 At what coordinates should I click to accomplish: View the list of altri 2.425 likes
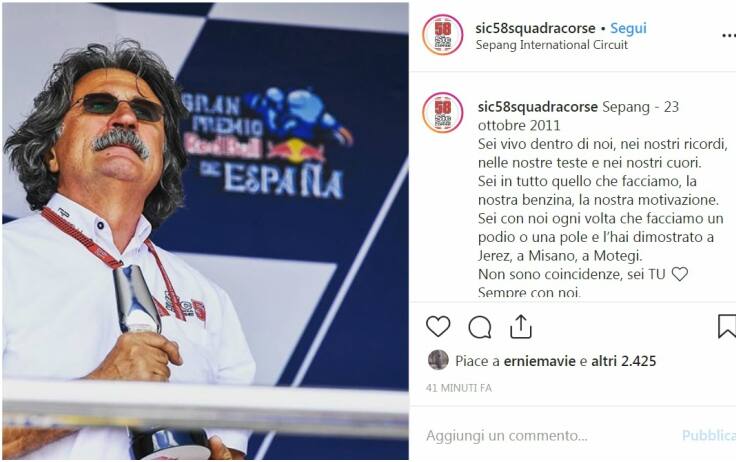pos(624,361)
